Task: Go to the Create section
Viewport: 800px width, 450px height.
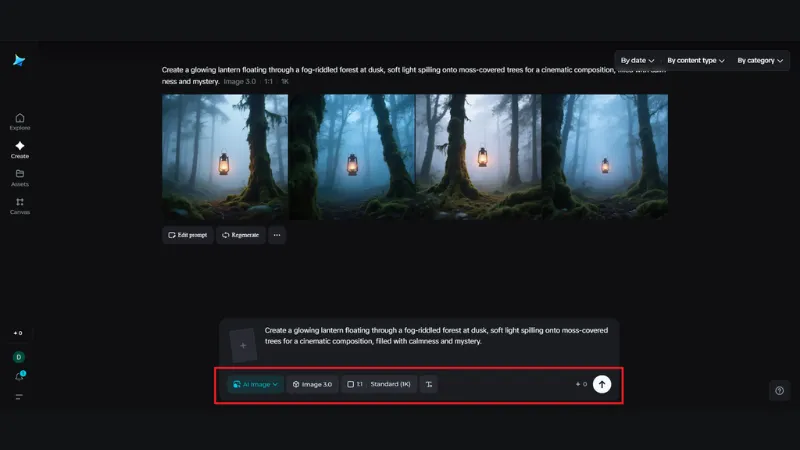Action: [20, 149]
